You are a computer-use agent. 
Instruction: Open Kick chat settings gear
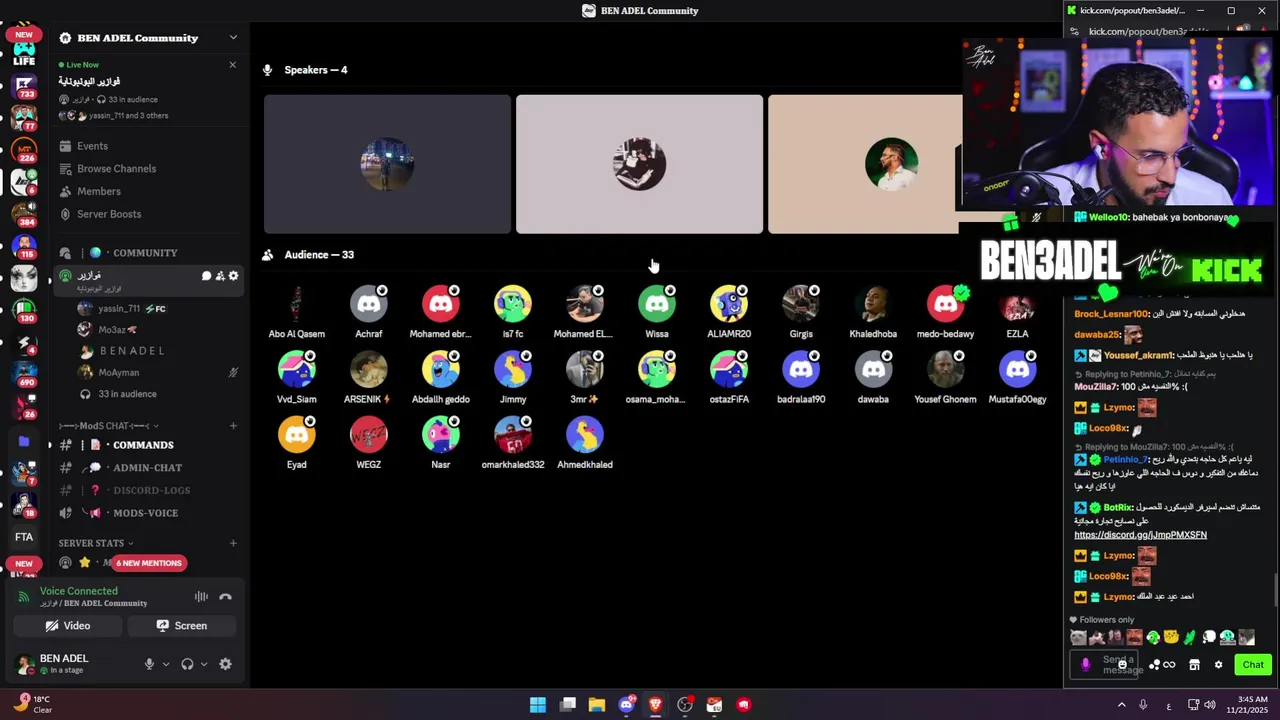coord(1218,665)
